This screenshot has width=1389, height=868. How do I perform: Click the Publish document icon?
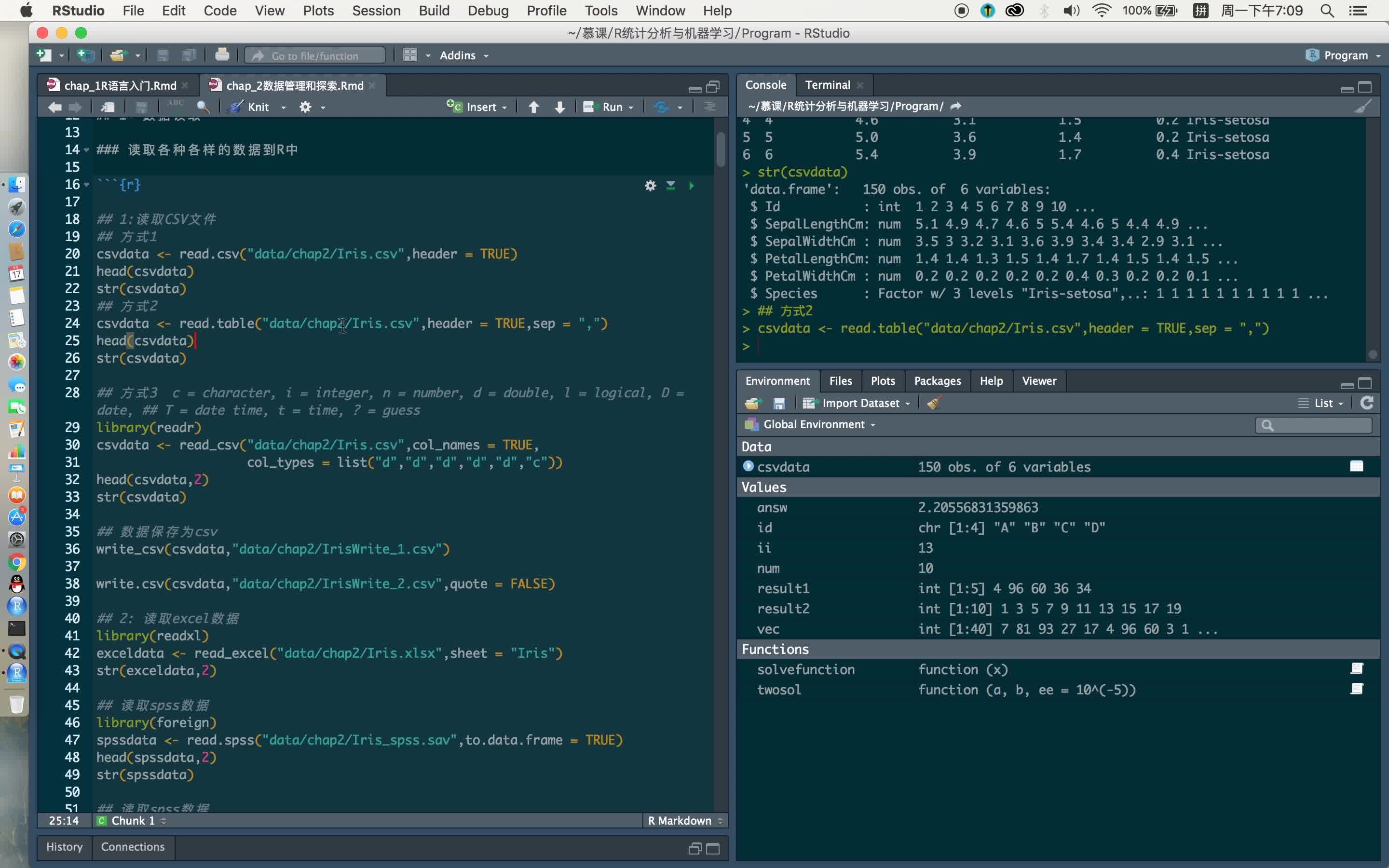tap(661, 107)
